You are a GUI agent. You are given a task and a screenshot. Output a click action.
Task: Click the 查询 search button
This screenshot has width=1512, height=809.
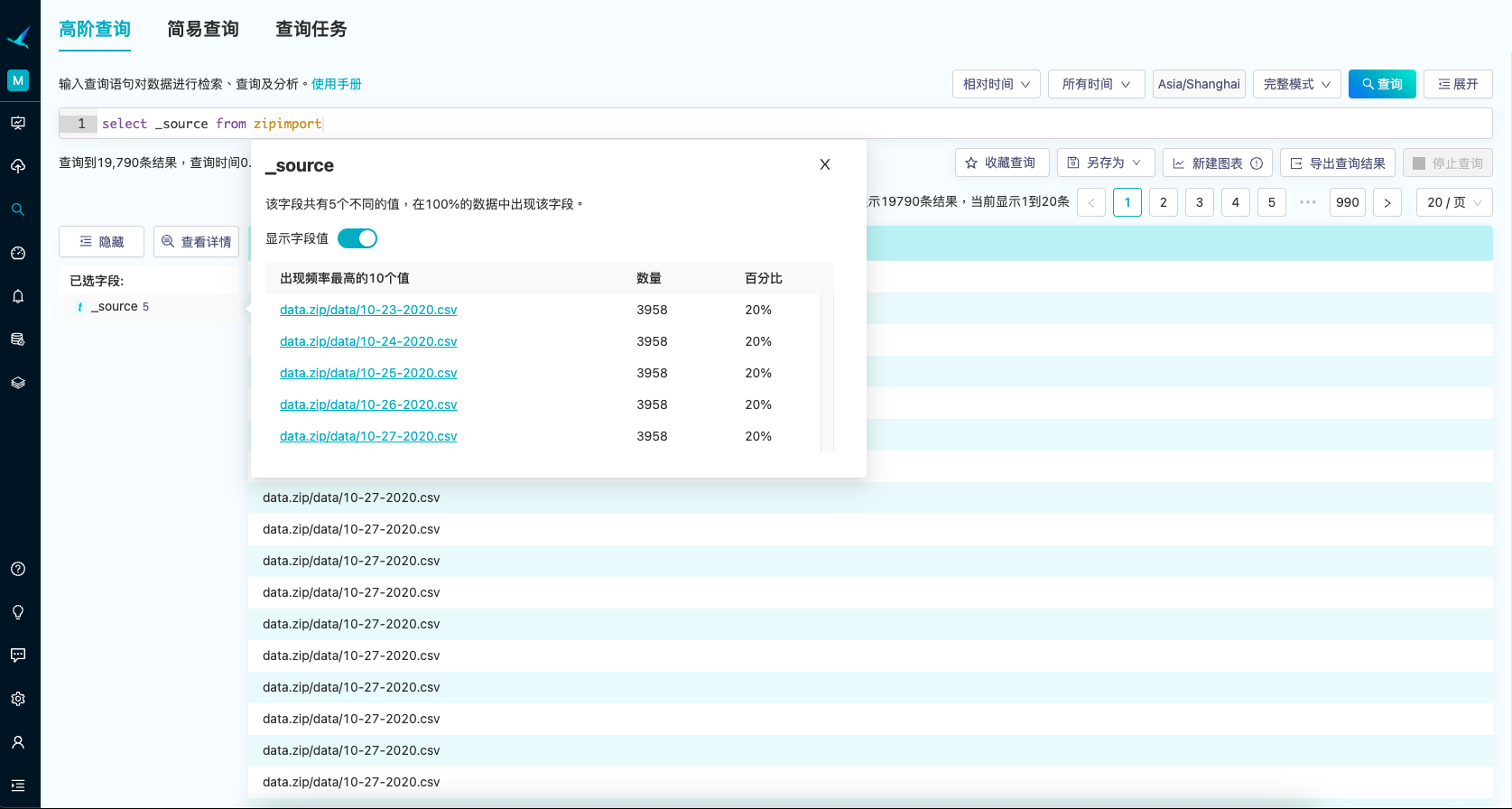pos(1382,84)
